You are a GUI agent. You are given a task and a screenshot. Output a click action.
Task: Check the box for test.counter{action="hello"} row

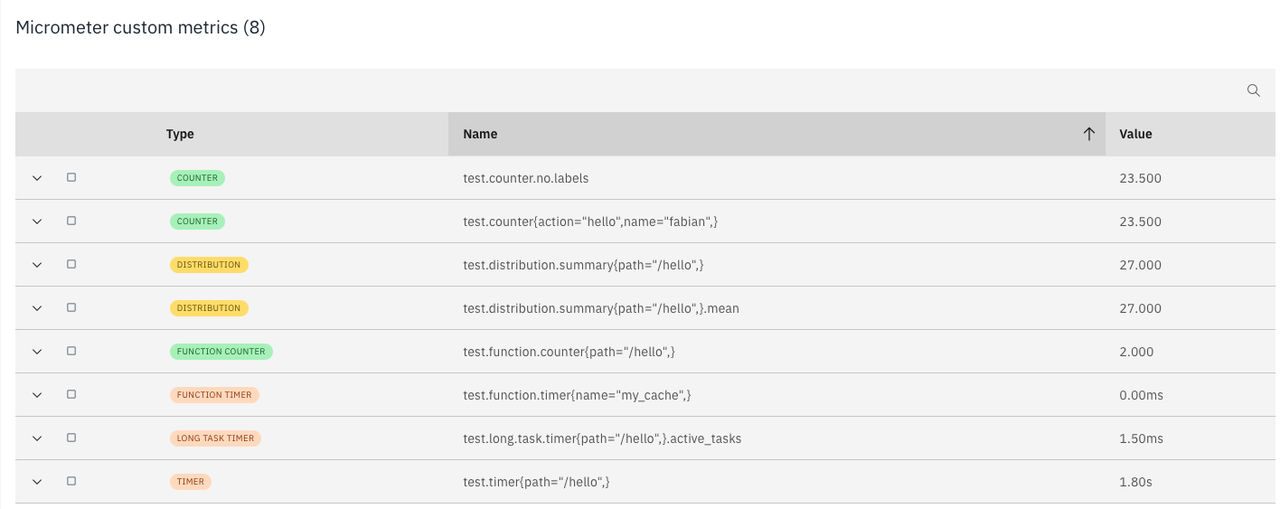pos(71,221)
